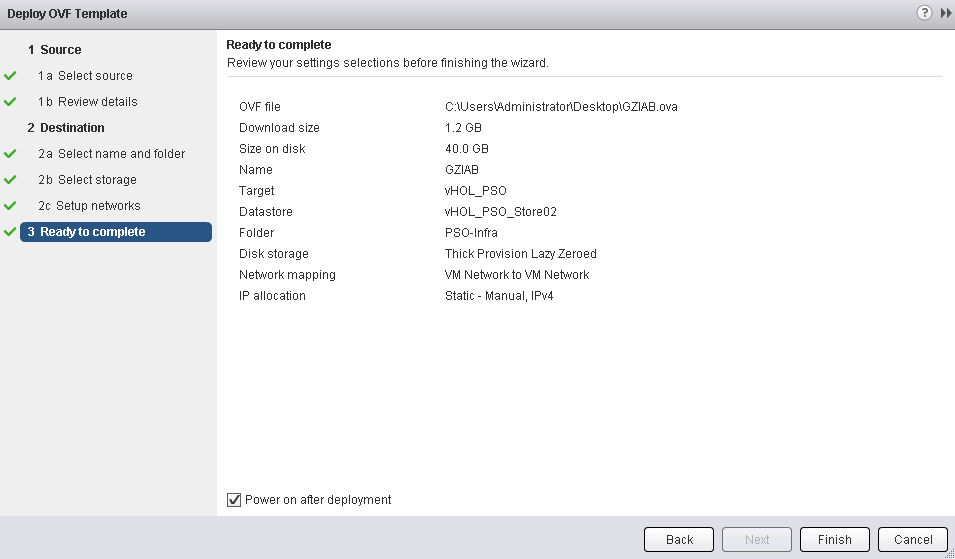Click green checkmark beside Ready to complete
The image size is (955, 559).
pos(10,232)
